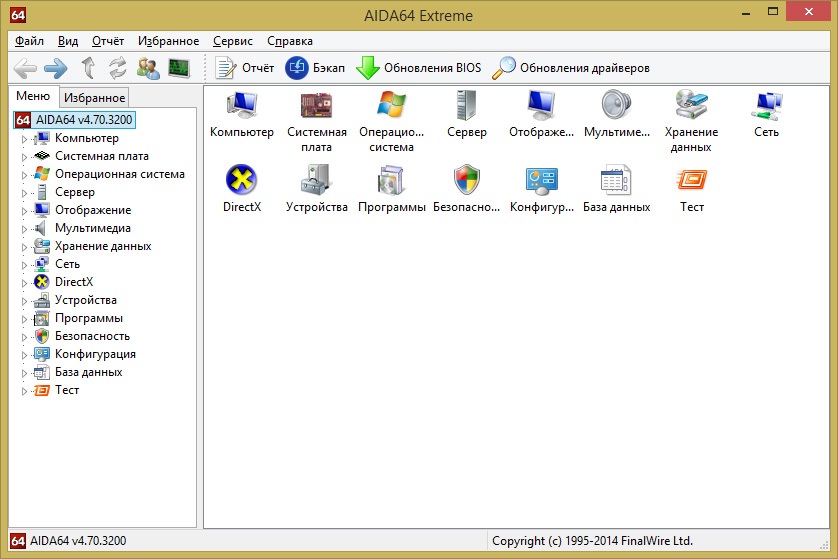
Task: Expand the Системная плата tree node
Action: [x=25, y=157]
